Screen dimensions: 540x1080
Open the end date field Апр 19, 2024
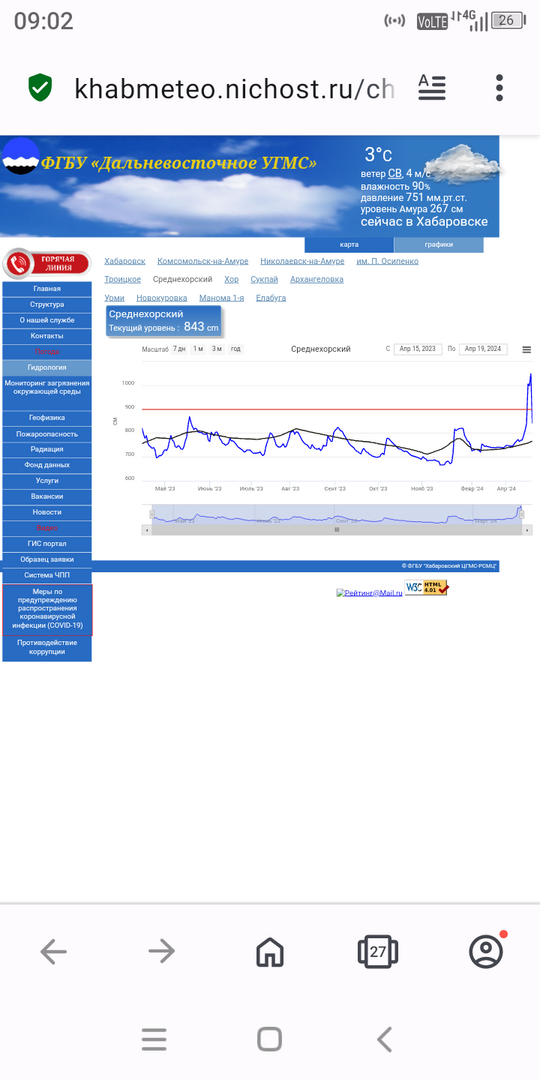tap(483, 349)
